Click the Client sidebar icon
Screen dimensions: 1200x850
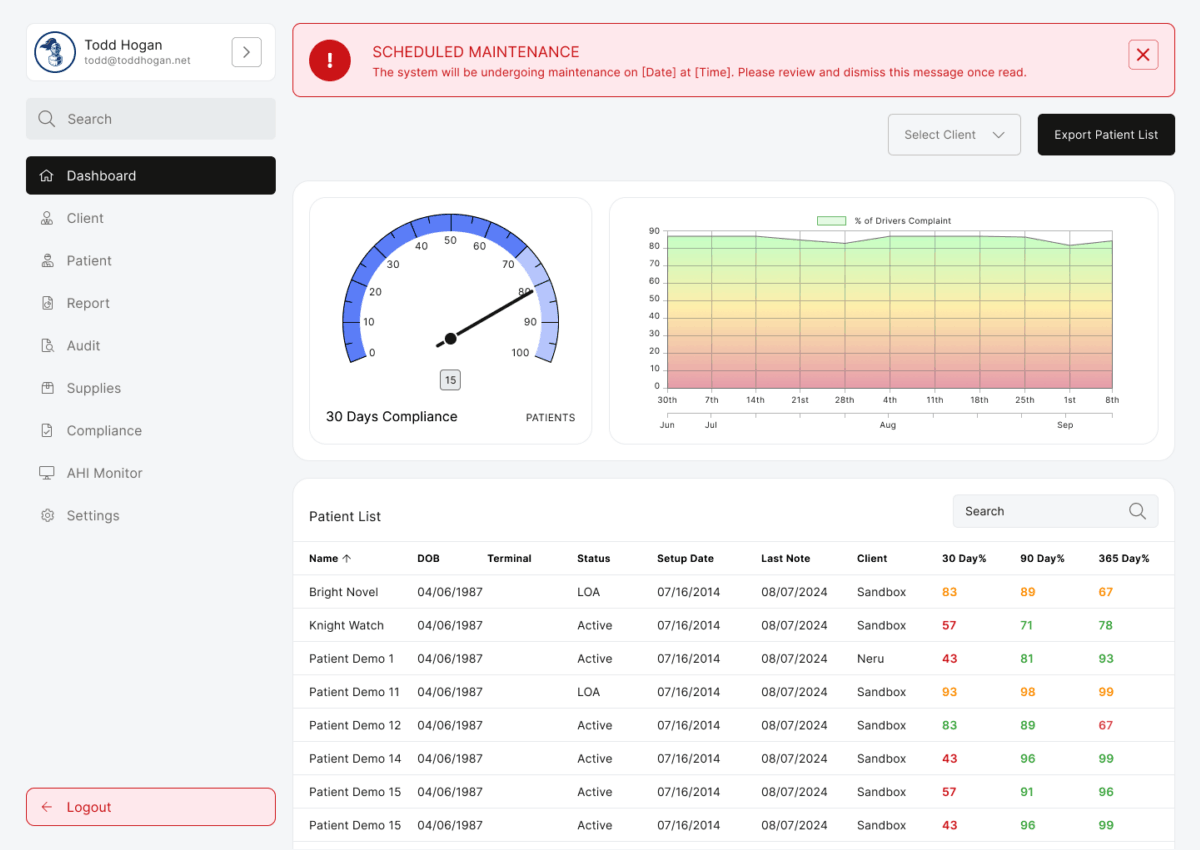click(47, 218)
